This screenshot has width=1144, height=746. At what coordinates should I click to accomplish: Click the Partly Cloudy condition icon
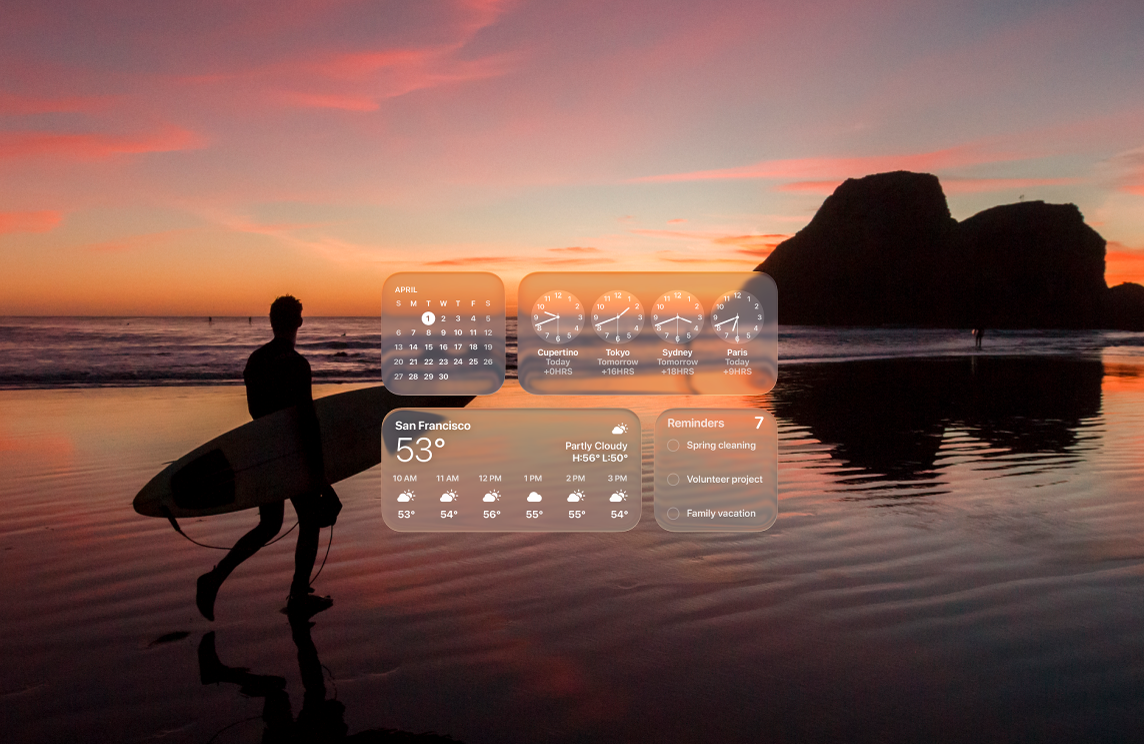point(620,428)
